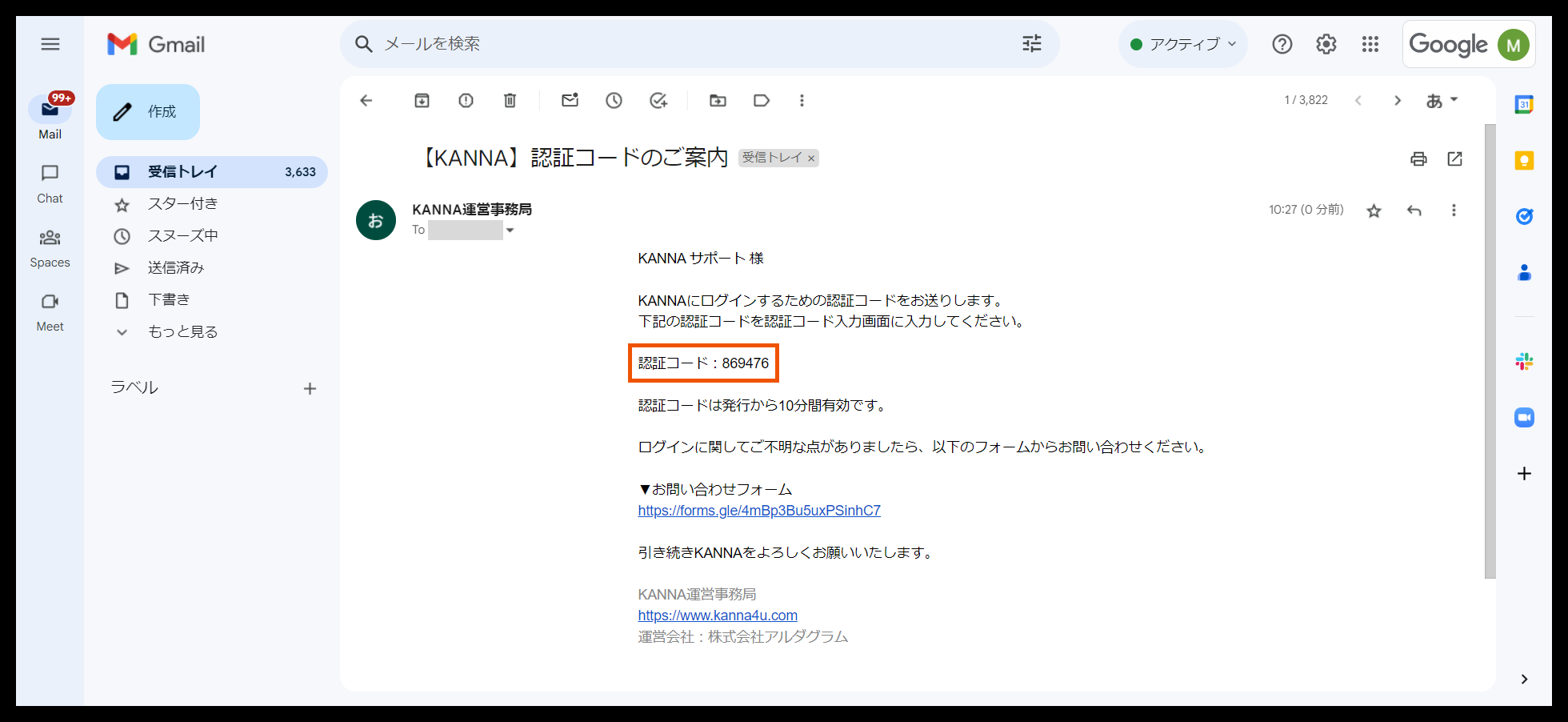Open the Meet section

tap(50, 312)
